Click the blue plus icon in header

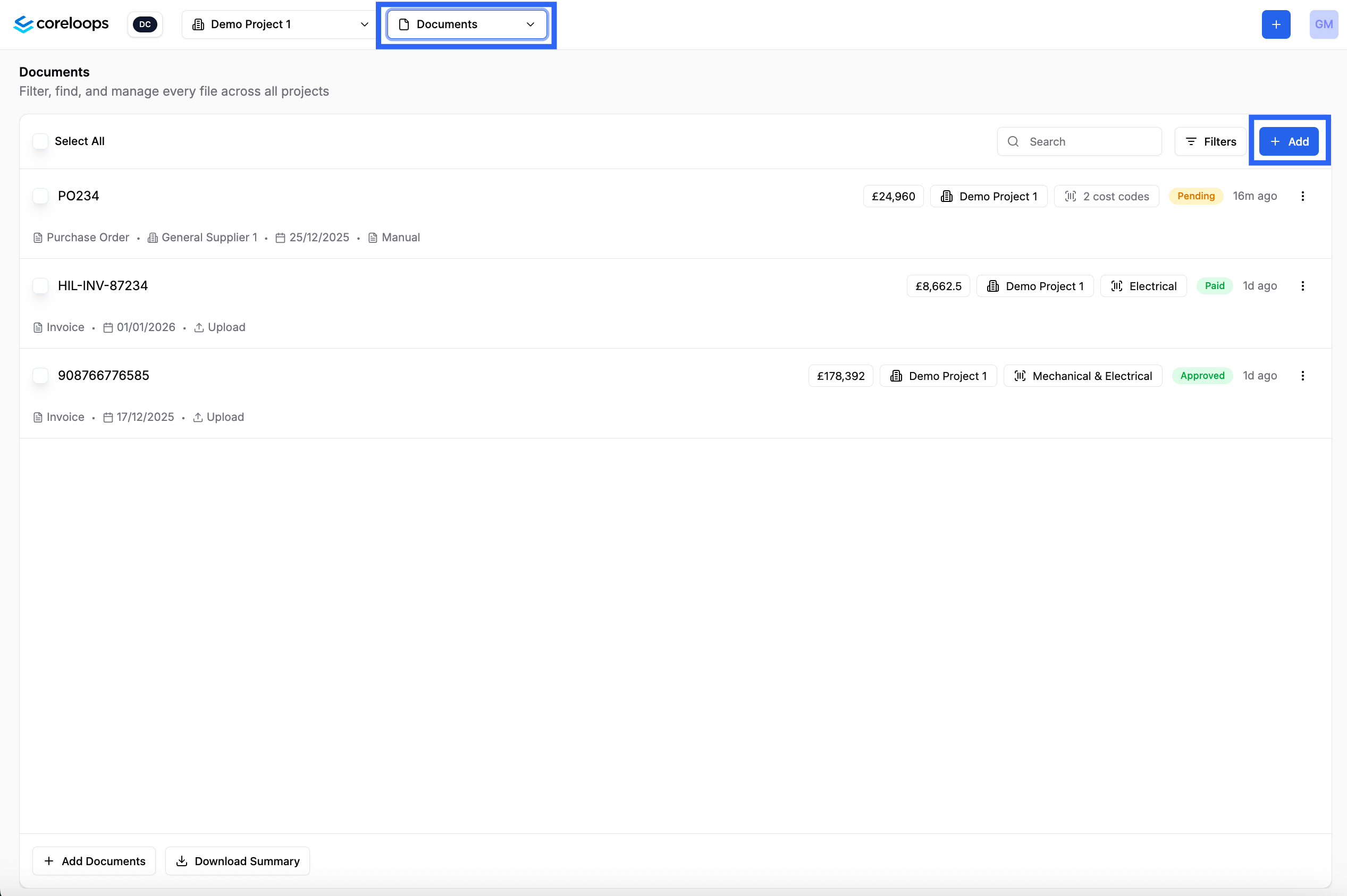[x=1276, y=24]
